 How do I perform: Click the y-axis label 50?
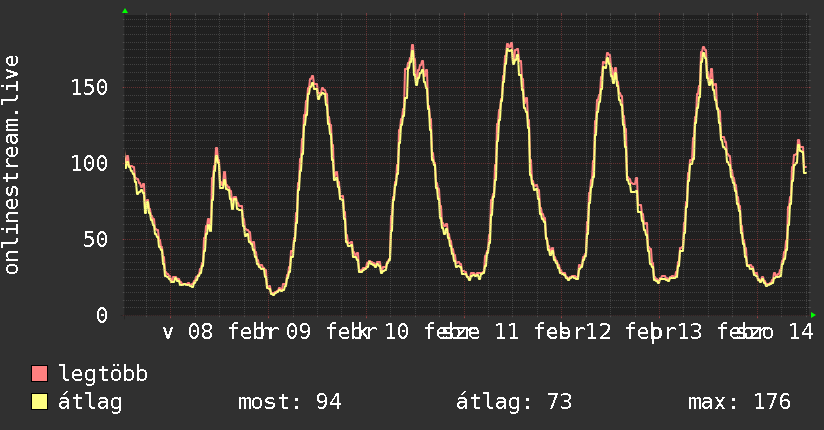pos(96,239)
